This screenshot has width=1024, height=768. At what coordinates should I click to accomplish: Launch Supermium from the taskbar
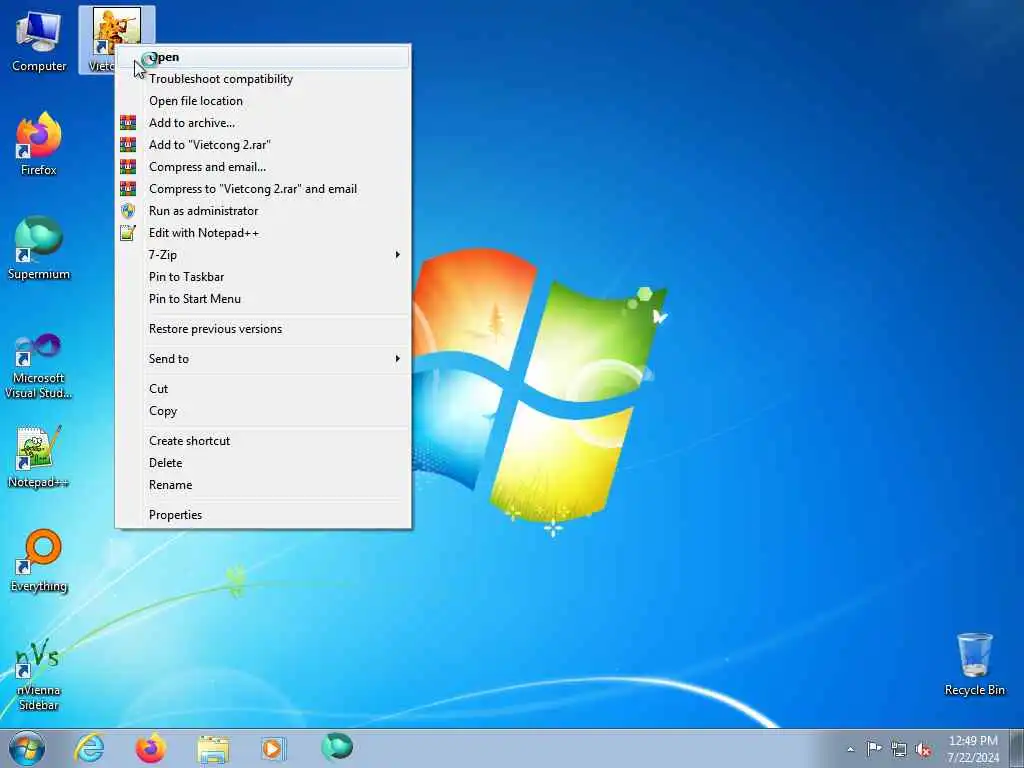[x=337, y=747]
